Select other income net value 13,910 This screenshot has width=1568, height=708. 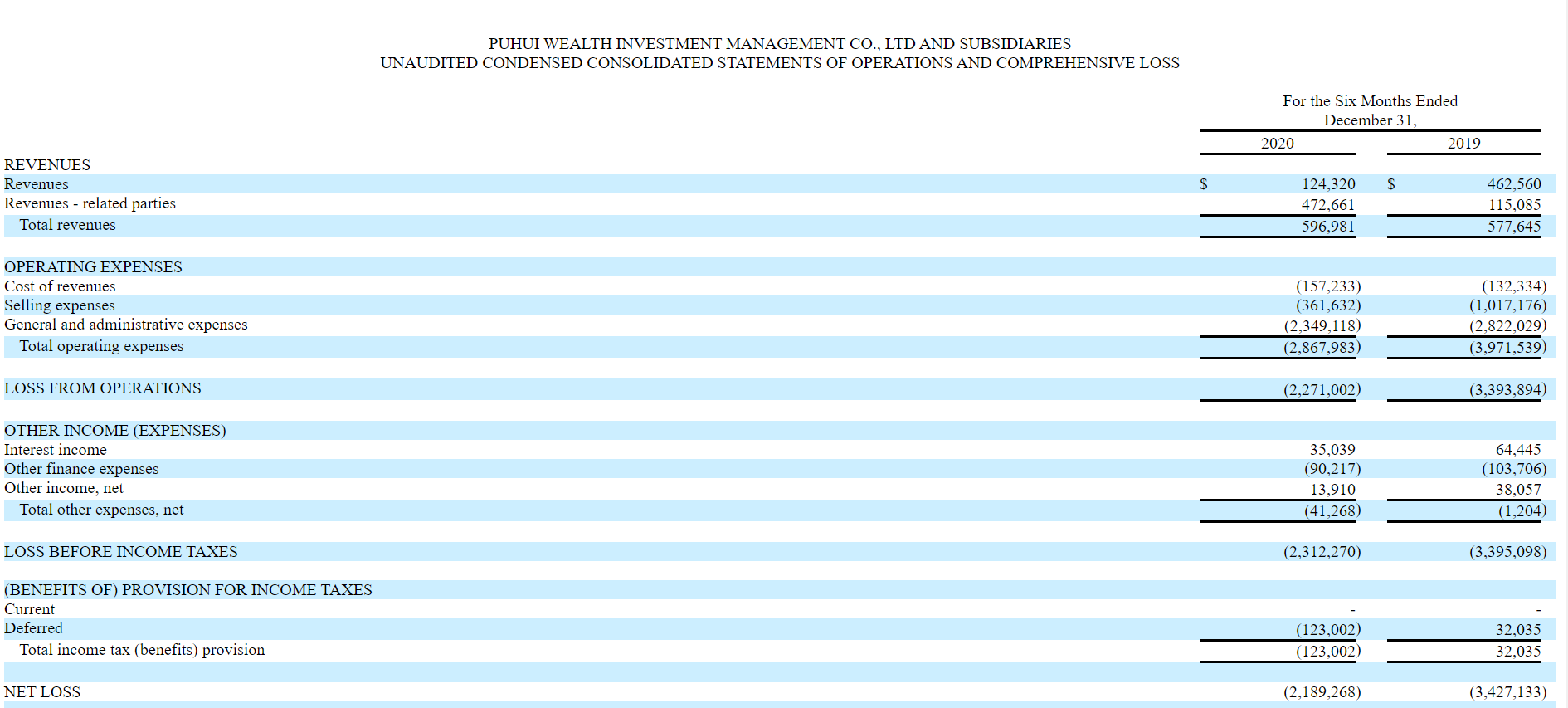(x=1332, y=491)
